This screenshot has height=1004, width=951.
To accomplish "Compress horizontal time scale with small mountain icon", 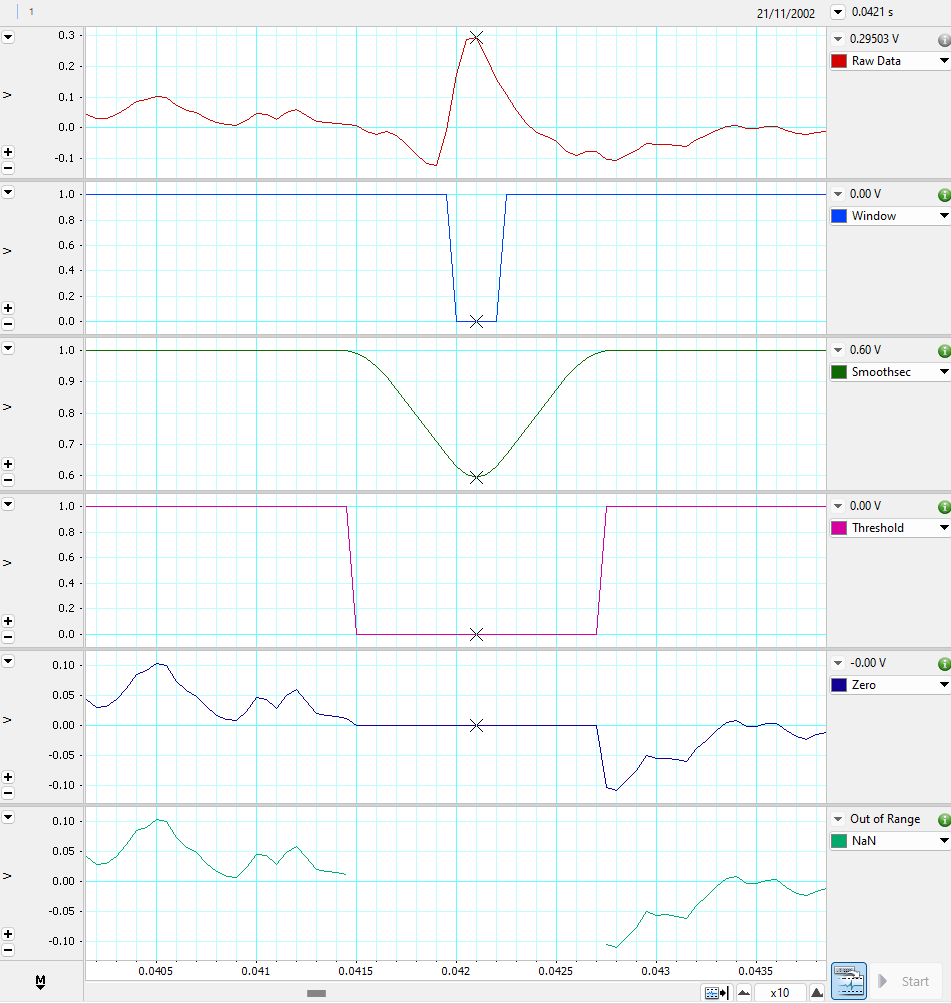I will pos(743,993).
